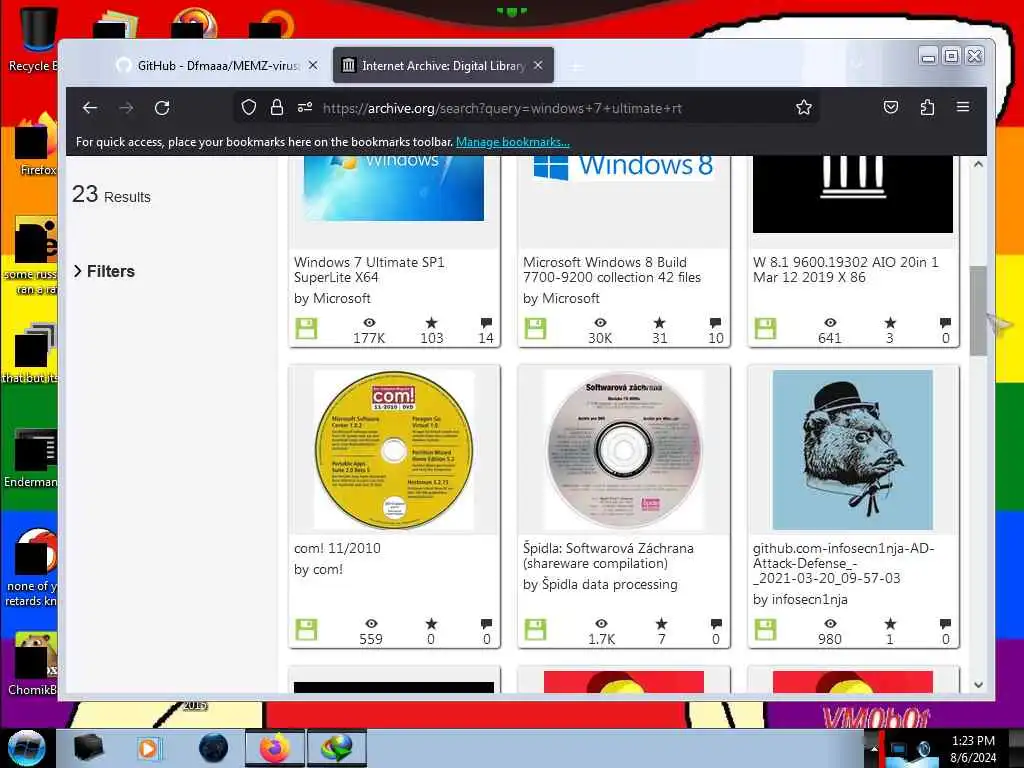Click the Windows 8 logo thumbnail
1024x768 pixels.
(624, 167)
